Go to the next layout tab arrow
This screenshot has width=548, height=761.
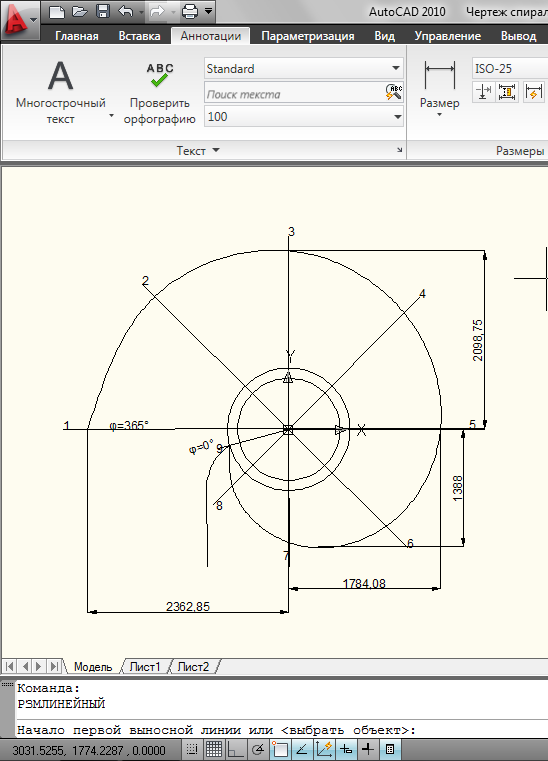pos(39,666)
